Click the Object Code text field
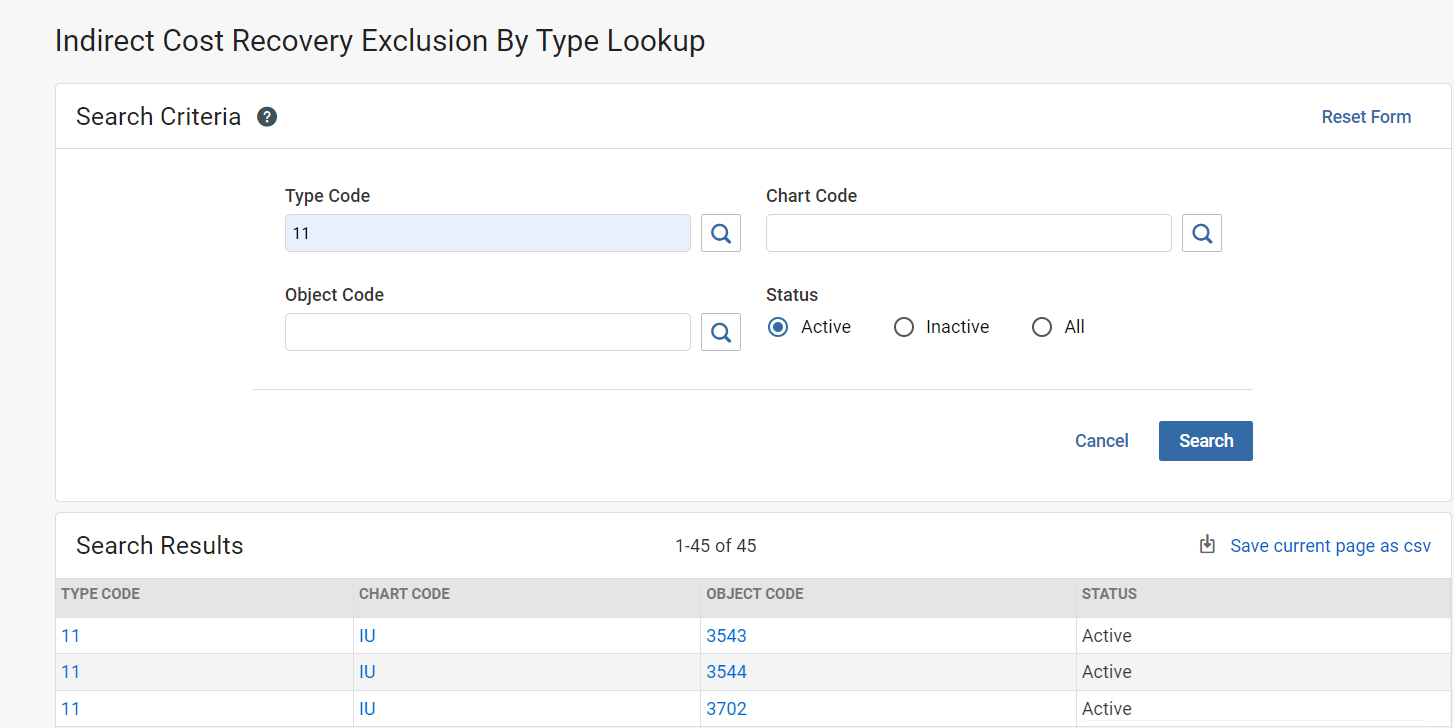1454x728 pixels. coord(487,331)
